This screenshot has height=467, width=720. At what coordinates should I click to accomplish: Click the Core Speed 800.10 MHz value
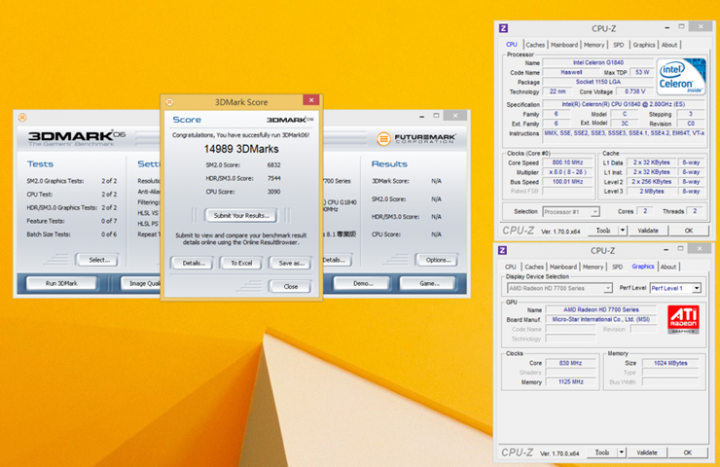(x=568, y=163)
